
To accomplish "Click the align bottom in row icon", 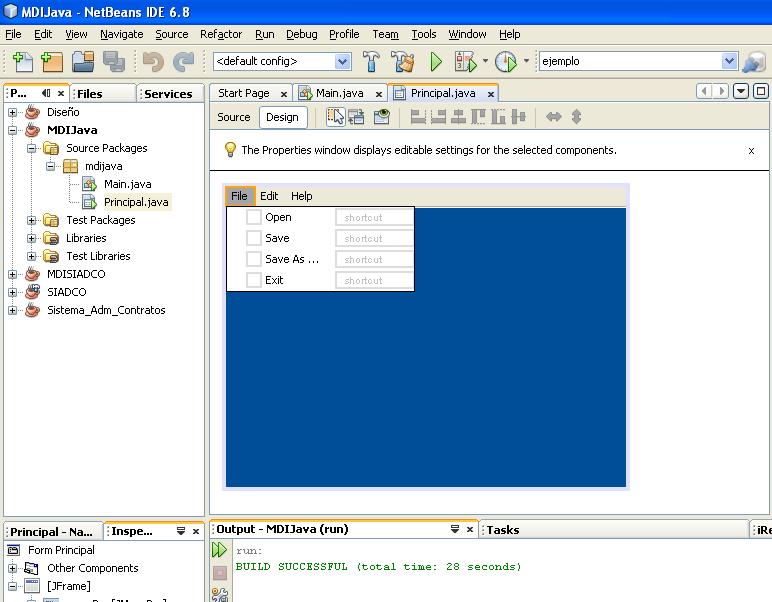I will point(498,117).
